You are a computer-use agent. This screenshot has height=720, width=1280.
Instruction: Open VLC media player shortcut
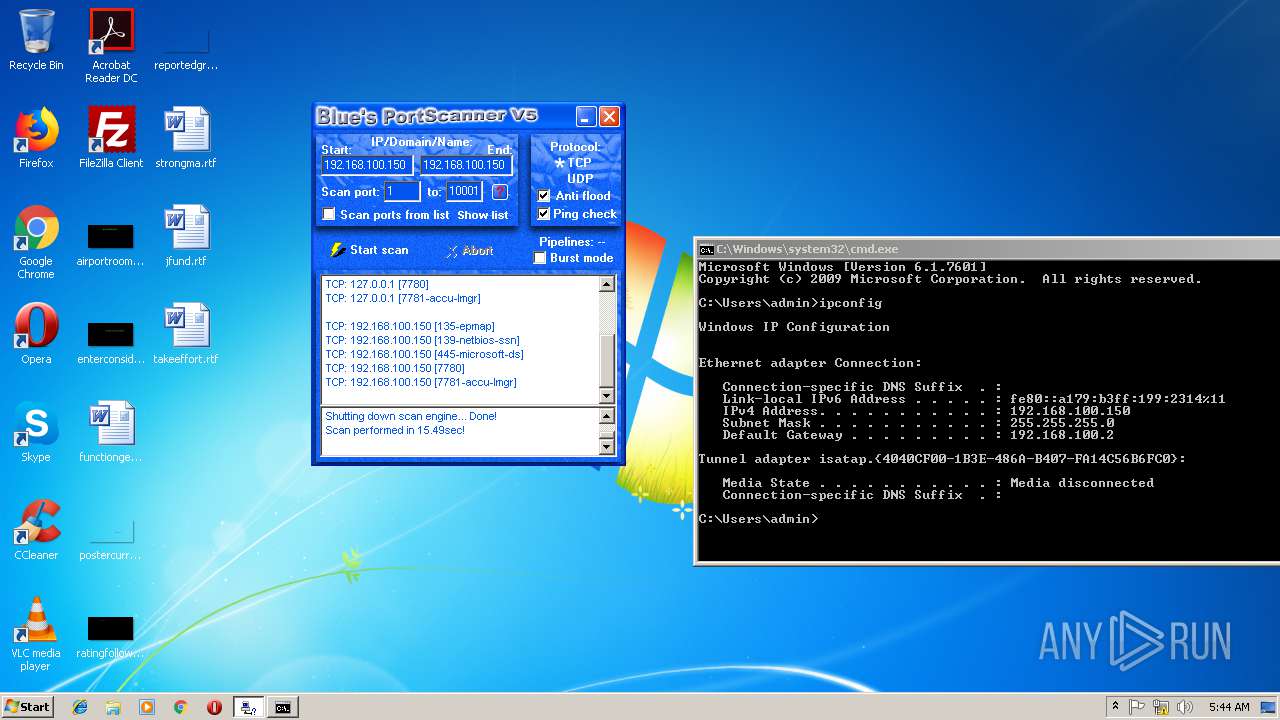pyautogui.click(x=36, y=634)
